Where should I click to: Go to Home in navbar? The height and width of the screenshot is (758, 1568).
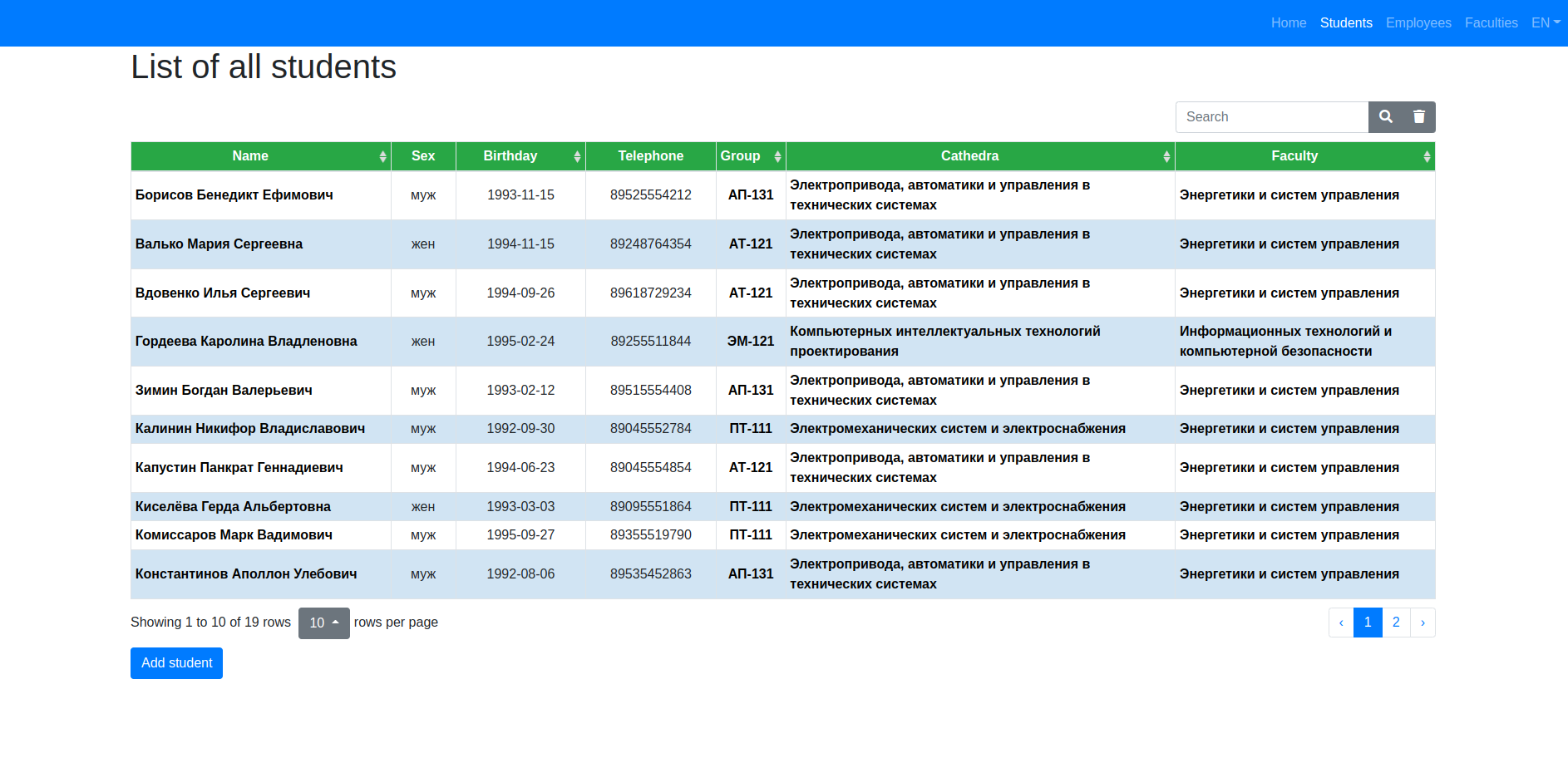[x=1289, y=23]
